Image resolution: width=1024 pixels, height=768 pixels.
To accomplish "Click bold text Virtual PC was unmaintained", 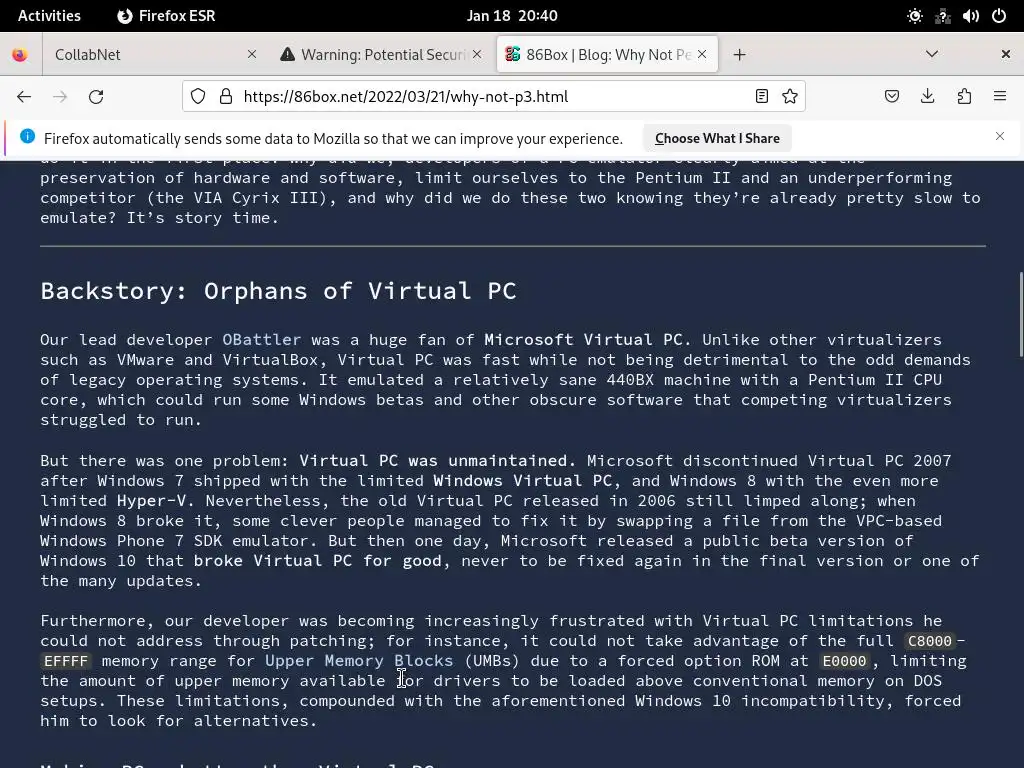I will [x=438, y=460].
